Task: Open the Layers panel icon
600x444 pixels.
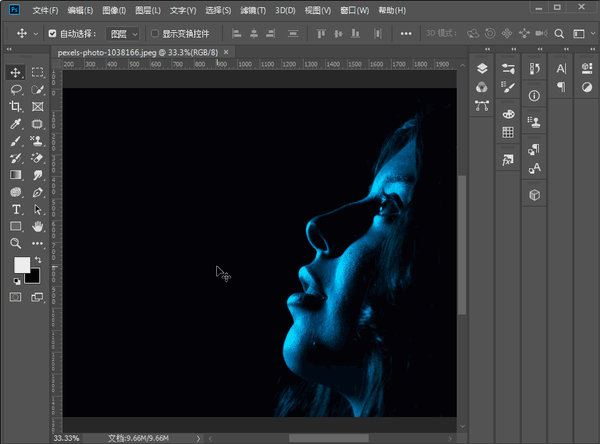Action: (481, 69)
